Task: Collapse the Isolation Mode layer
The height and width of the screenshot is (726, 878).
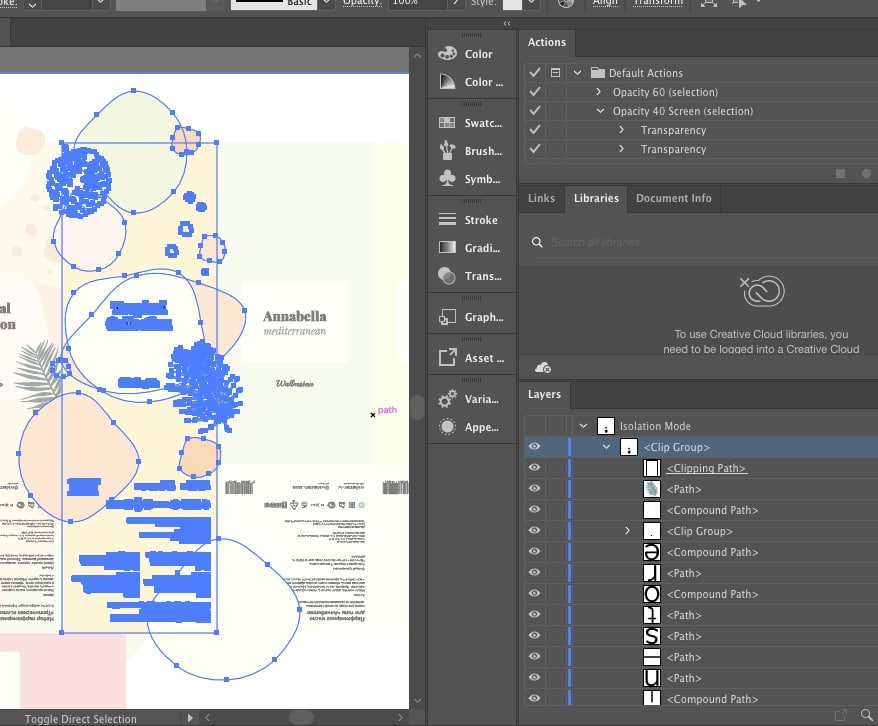Action: click(x=583, y=426)
